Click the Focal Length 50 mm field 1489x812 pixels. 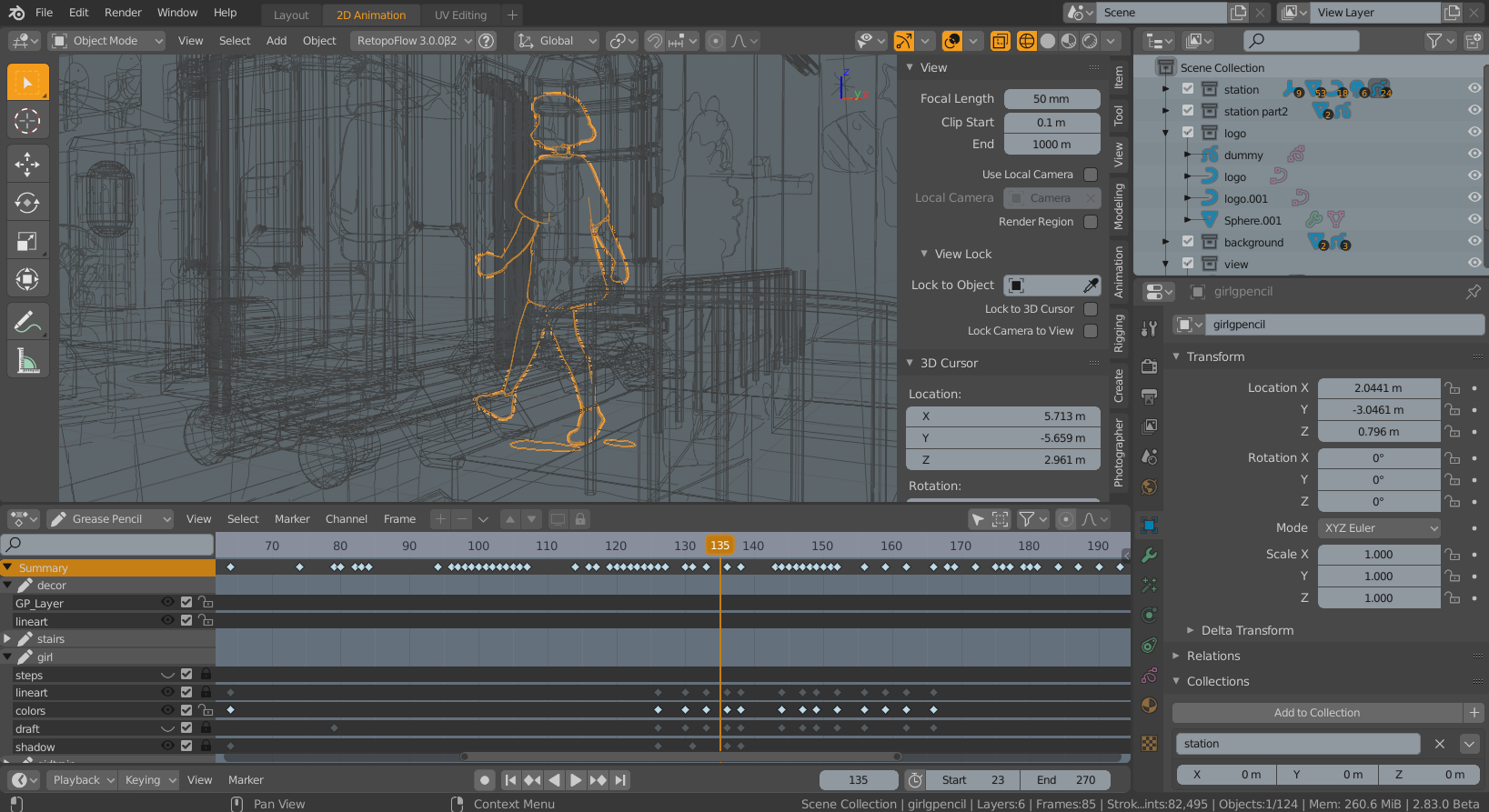pyautogui.click(x=1051, y=99)
